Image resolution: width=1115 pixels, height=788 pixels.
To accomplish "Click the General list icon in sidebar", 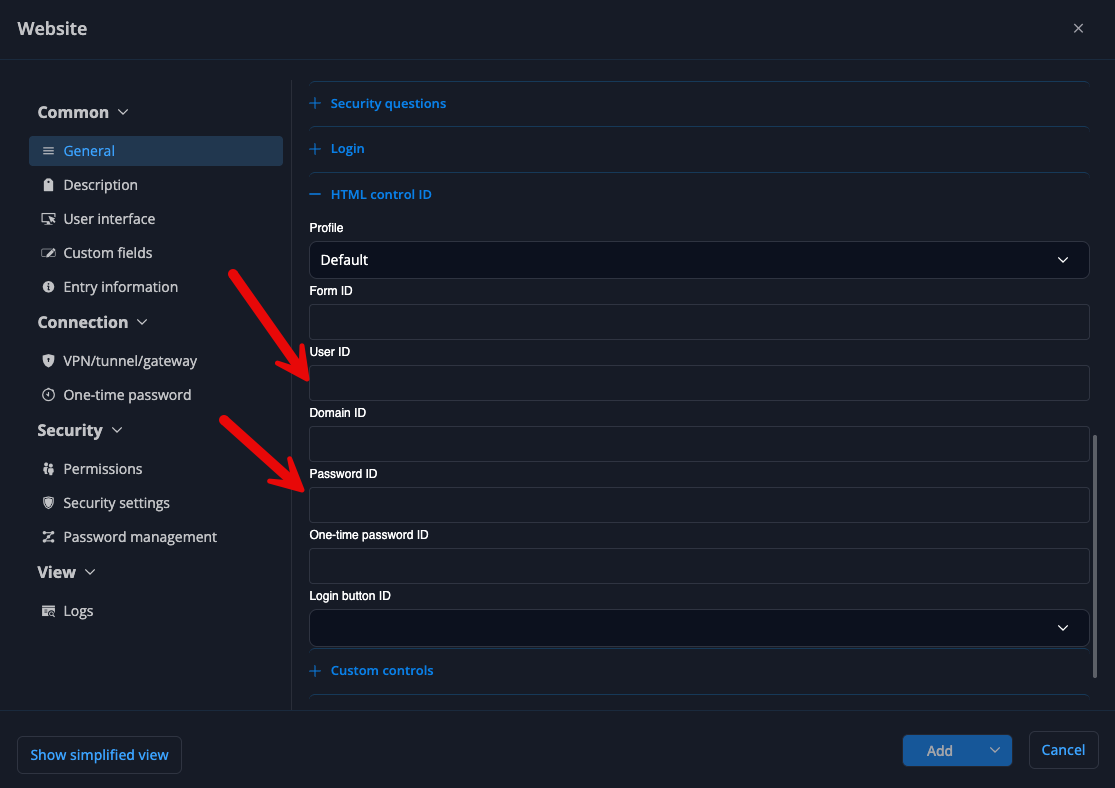I will 48,151.
